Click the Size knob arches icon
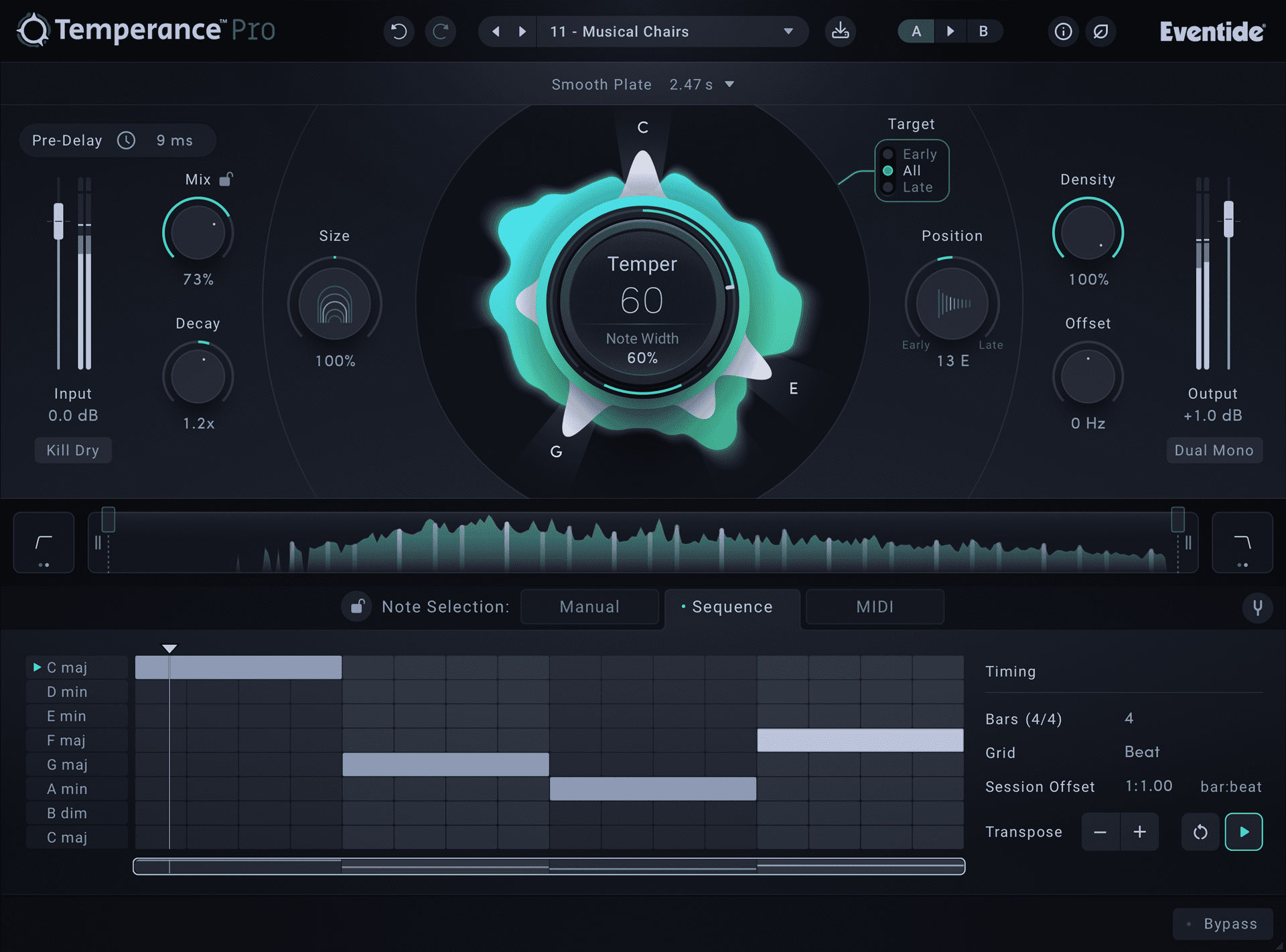 (x=335, y=305)
